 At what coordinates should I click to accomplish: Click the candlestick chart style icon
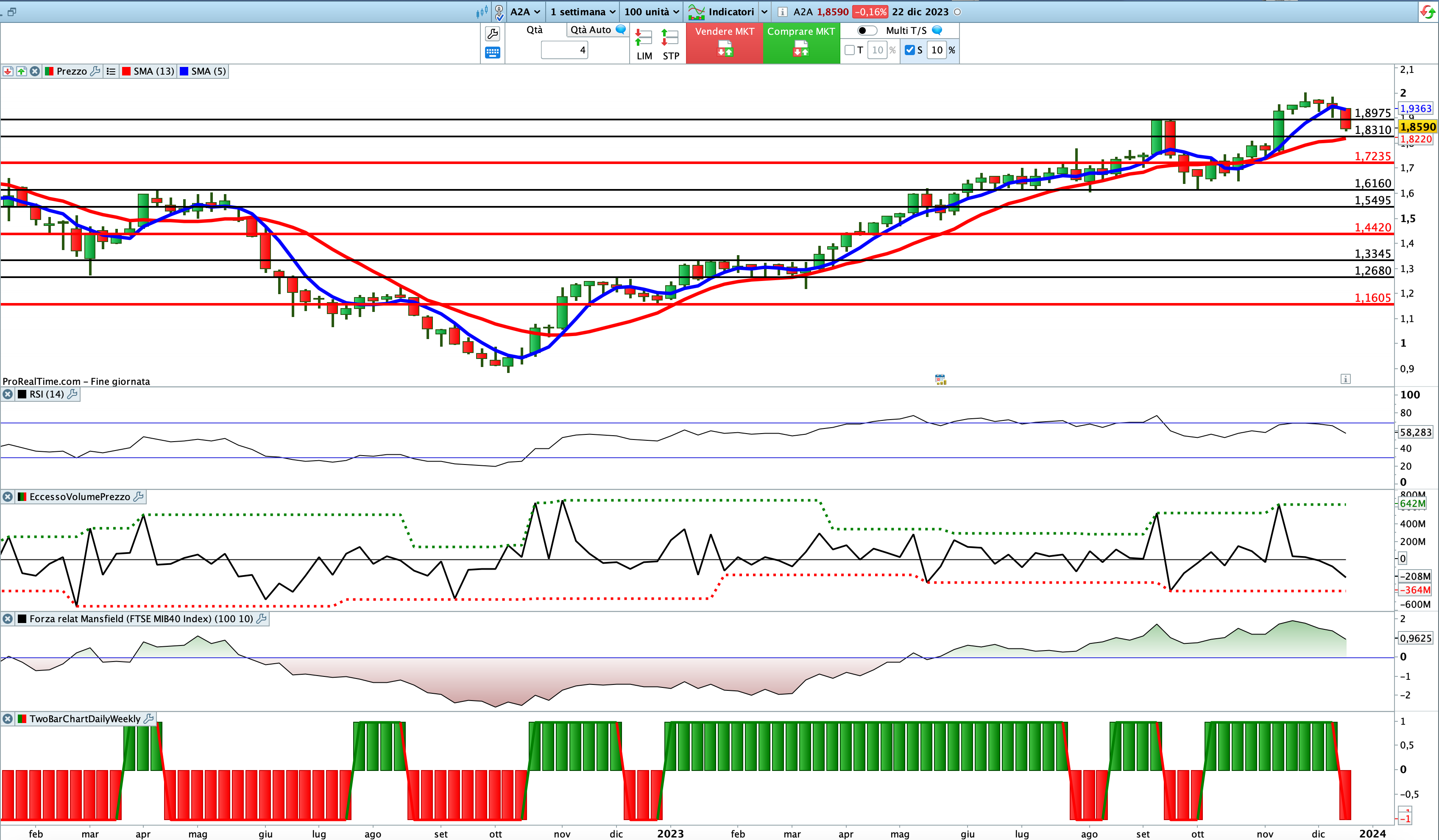click(482, 11)
